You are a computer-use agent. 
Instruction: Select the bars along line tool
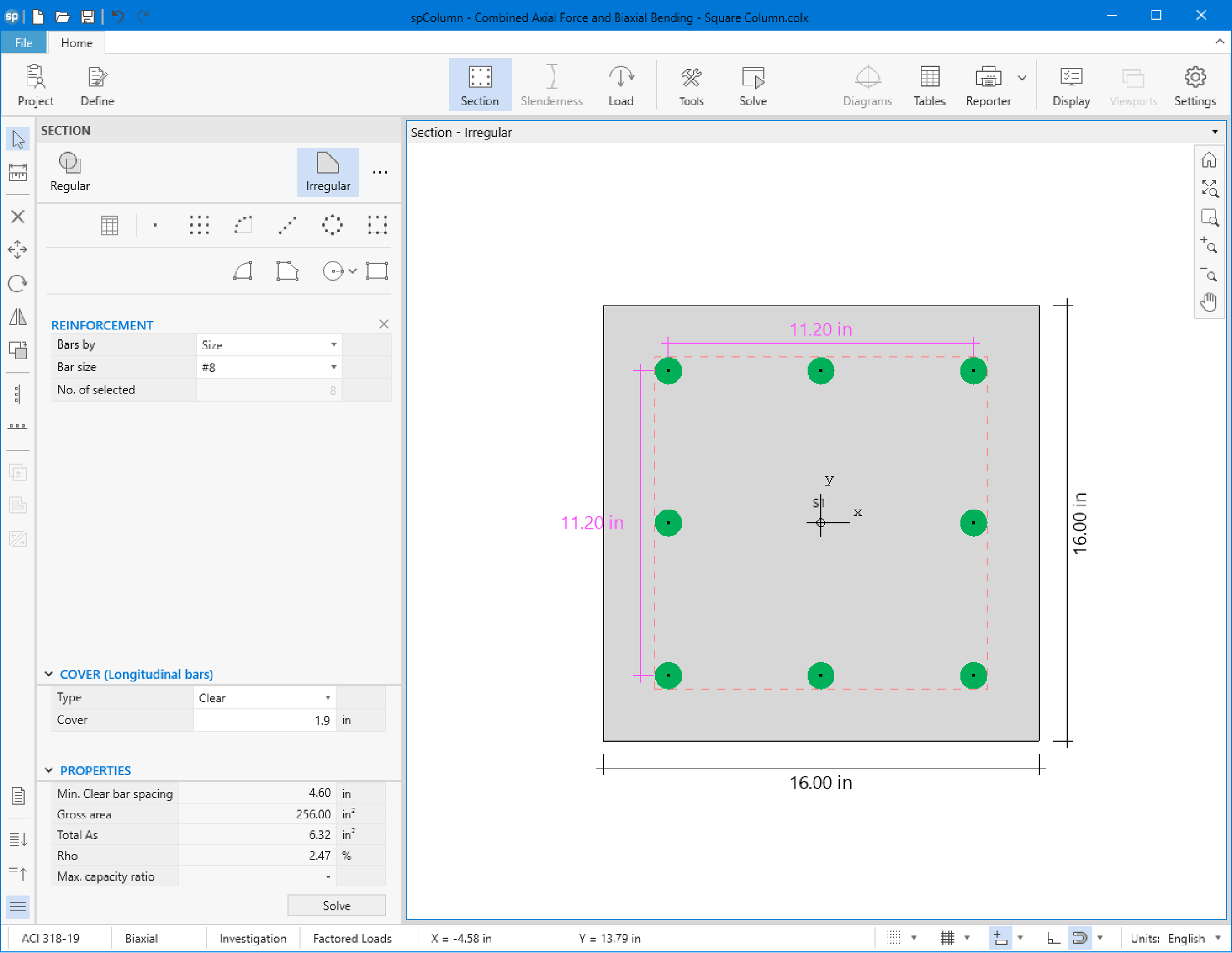[287, 226]
